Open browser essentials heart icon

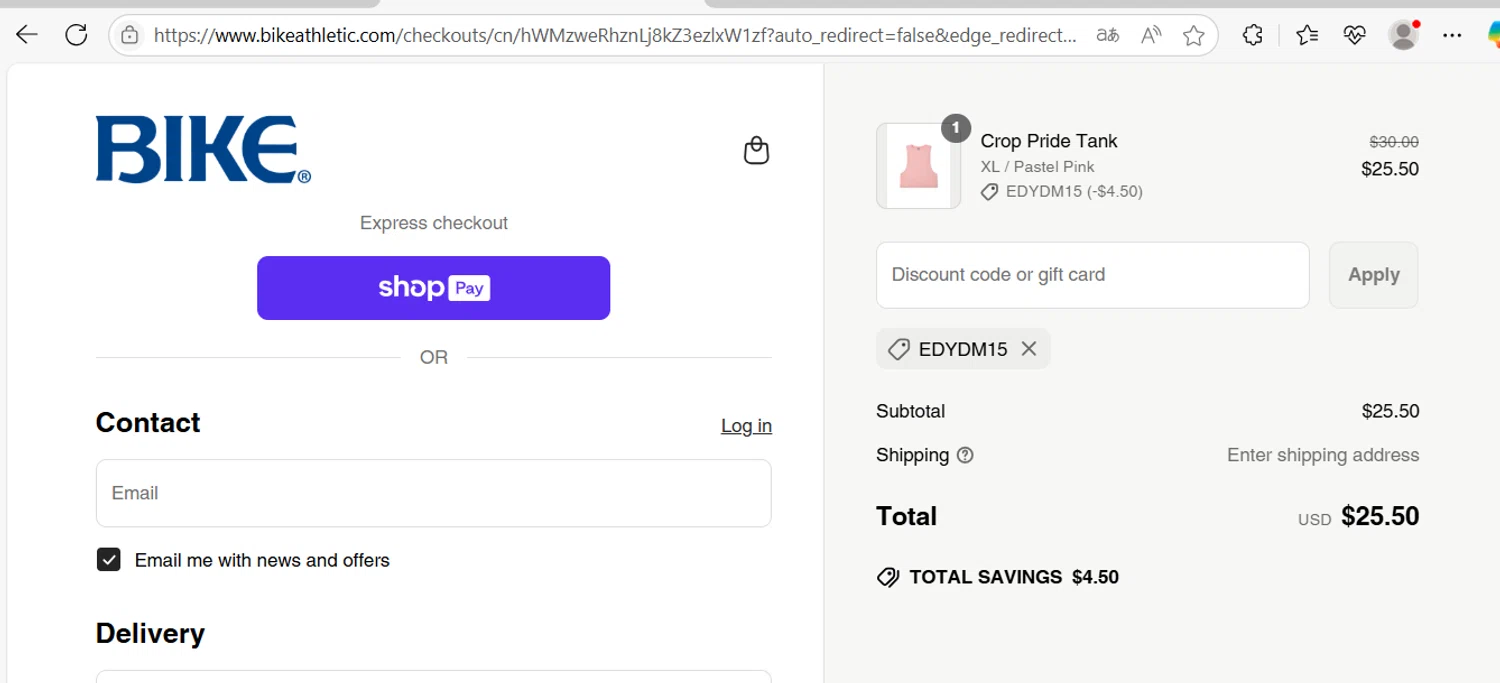tap(1355, 36)
